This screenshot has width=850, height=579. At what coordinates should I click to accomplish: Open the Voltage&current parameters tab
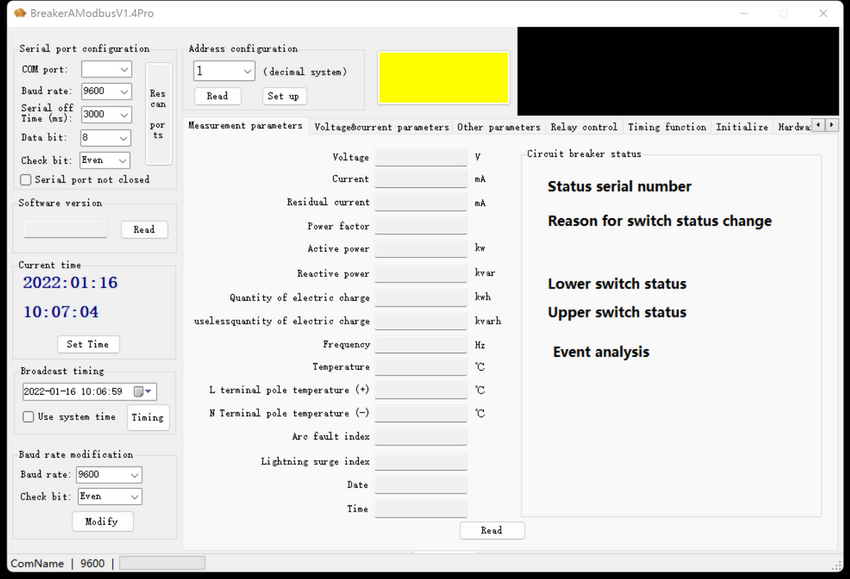381,127
